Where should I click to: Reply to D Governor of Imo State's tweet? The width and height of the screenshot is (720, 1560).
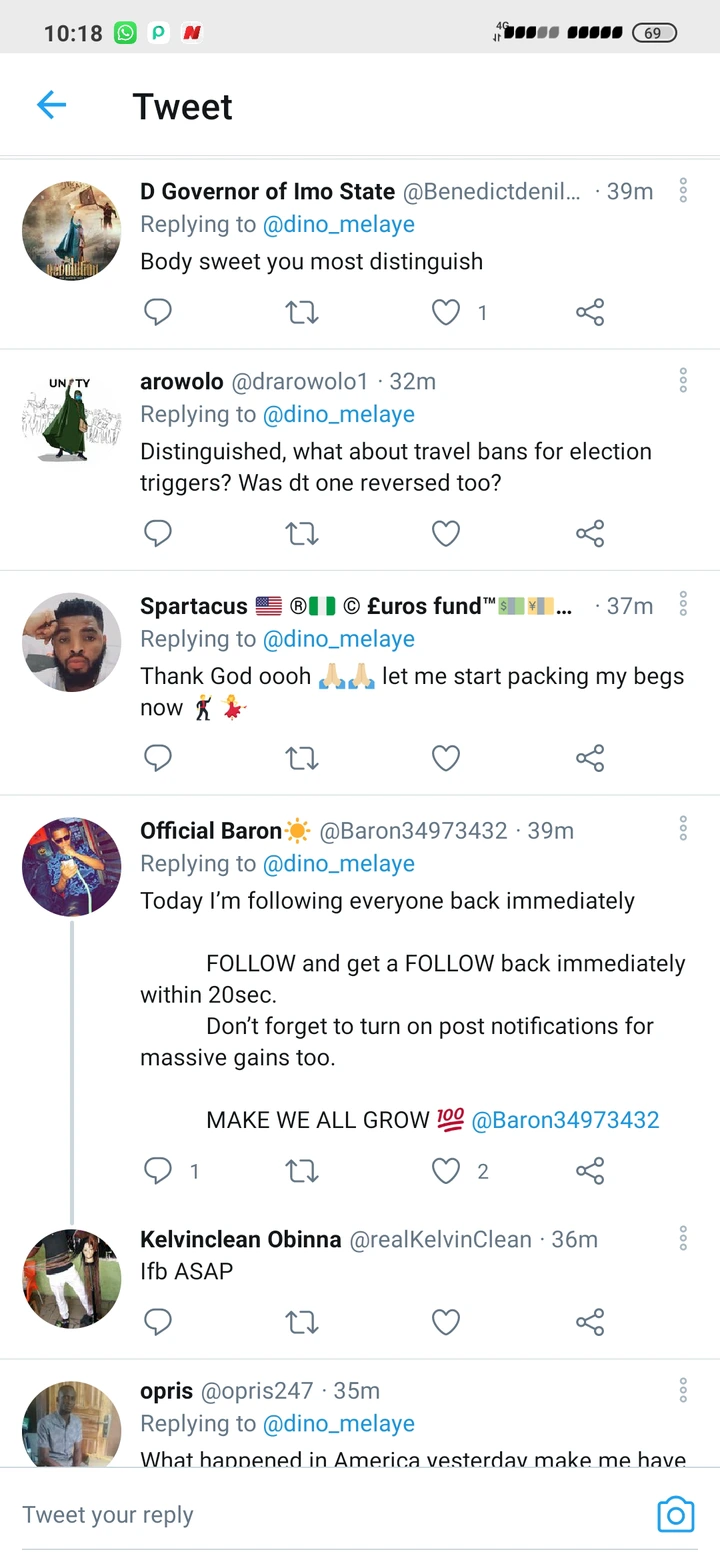point(158,313)
